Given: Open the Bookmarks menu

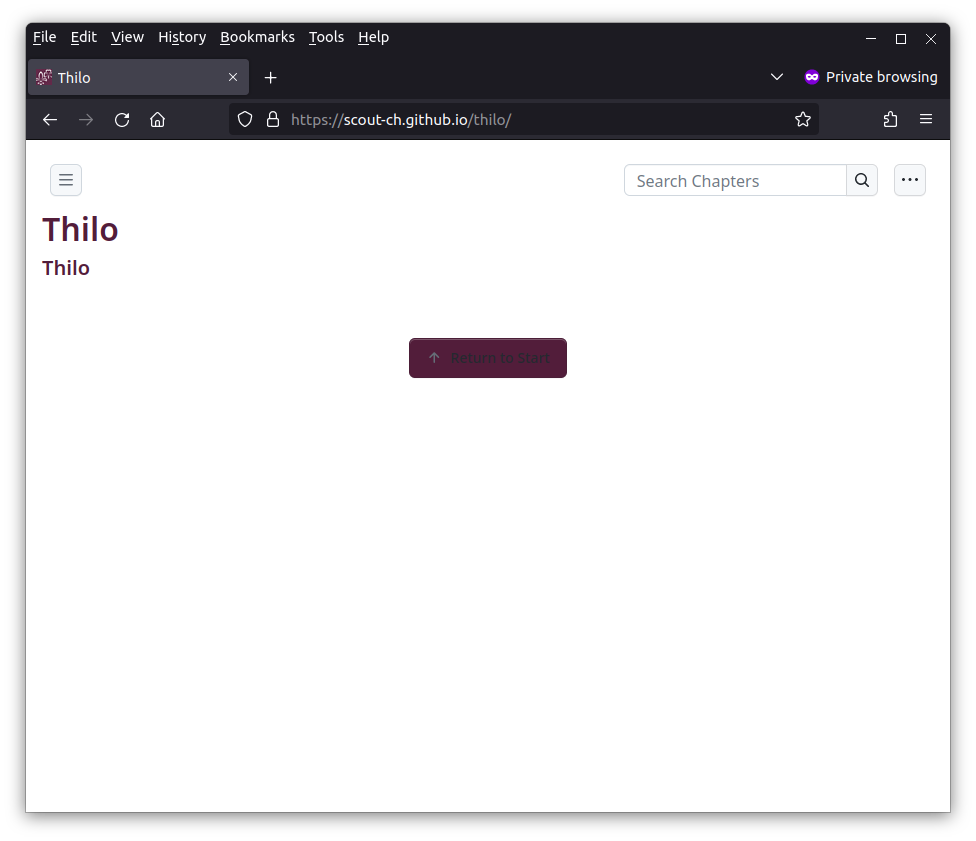Looking at the screenshot, I should (257, 37).
